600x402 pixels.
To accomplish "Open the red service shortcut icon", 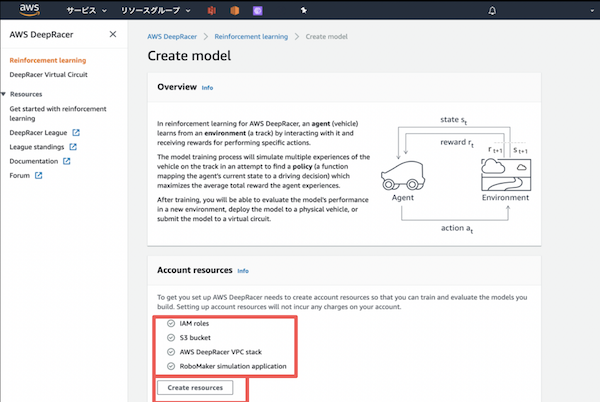I will (212, 11).
